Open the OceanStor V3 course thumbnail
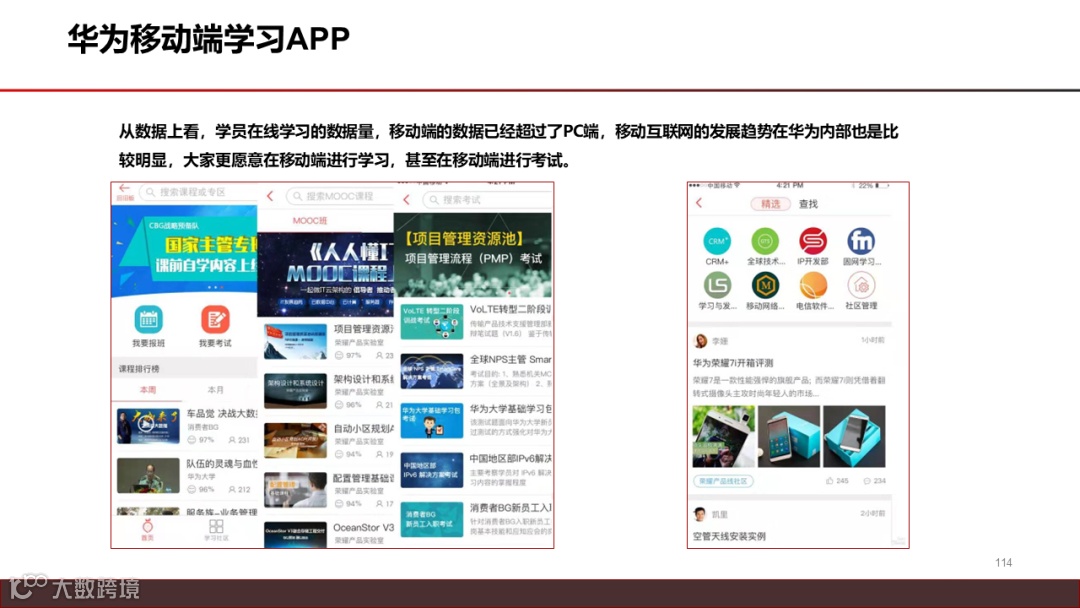Screen dimensions: 1080x608 [x=295, y=534]
